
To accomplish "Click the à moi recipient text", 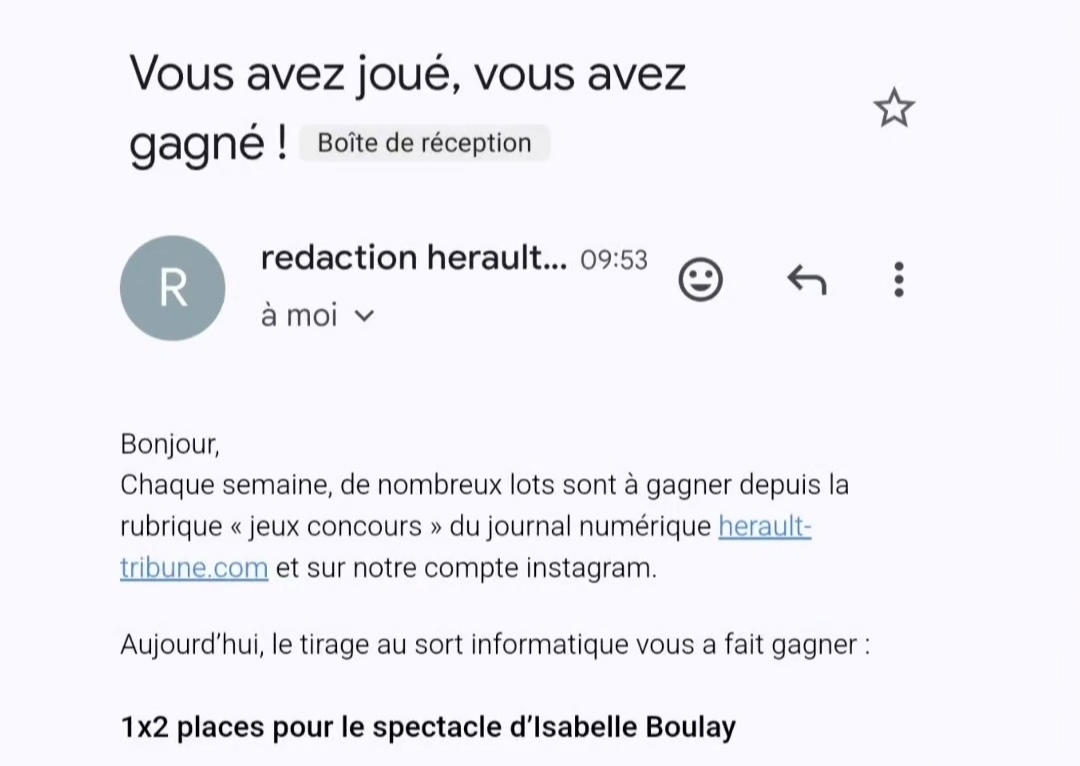I will point(299,315).
